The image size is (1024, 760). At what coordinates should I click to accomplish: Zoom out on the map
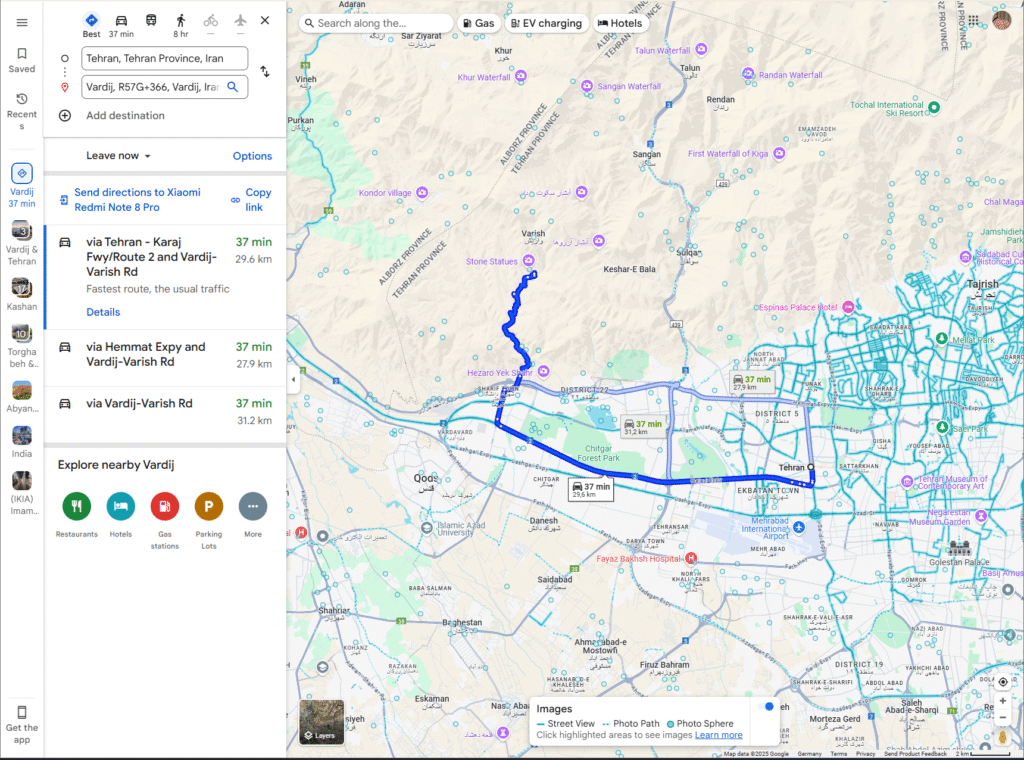point(1002,717)
